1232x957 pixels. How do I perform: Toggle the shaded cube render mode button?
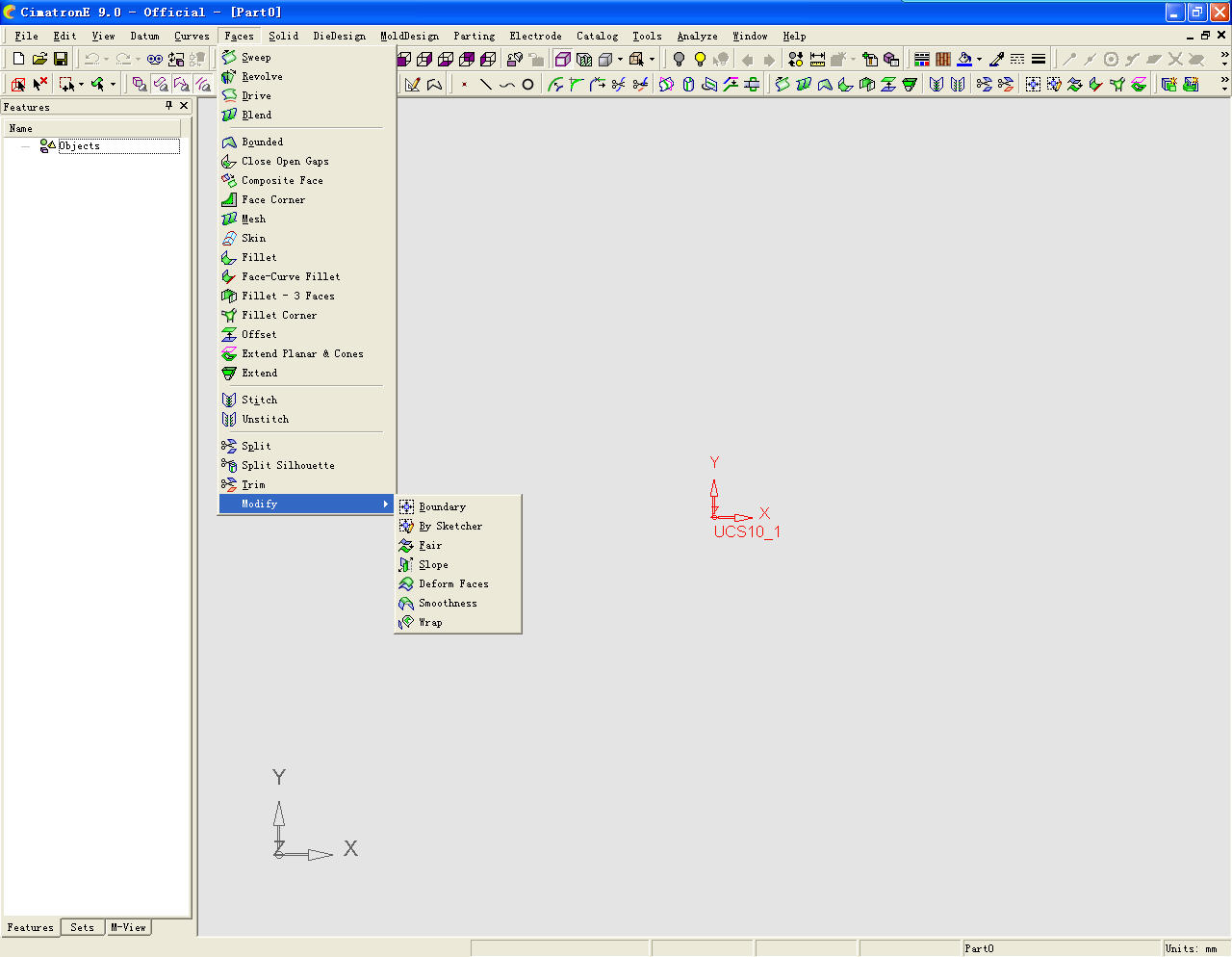point(605,59)
